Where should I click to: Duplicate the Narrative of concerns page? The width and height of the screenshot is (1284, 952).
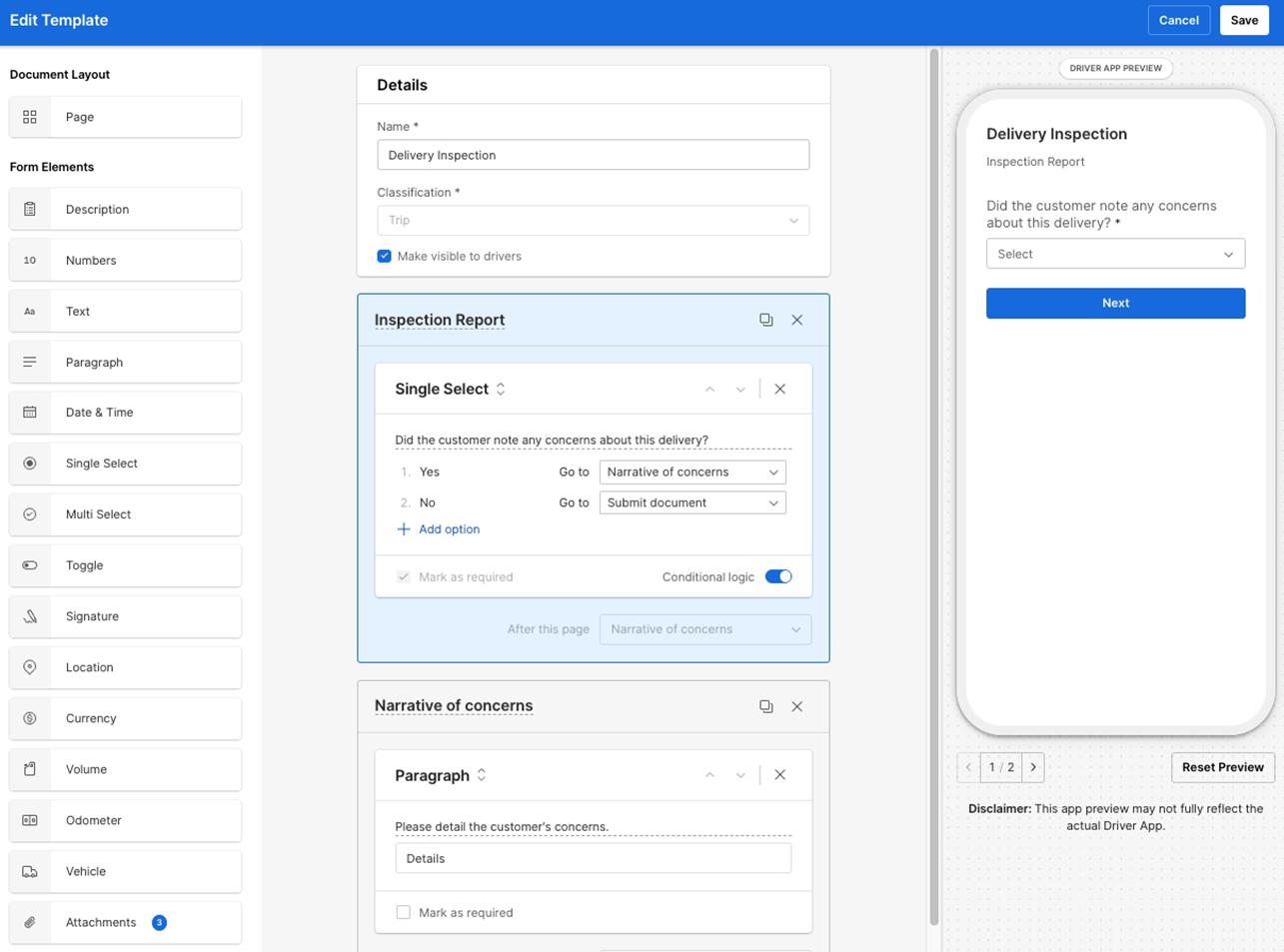click(766, 706)
